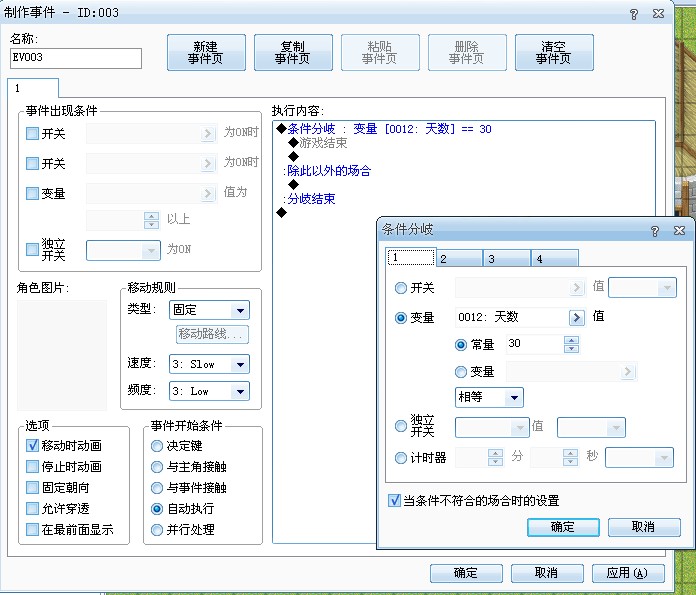Choose 独立开关 radio in 条件分歧
Image resolution: width=696 pixels, height=595 pixels.
400,426
